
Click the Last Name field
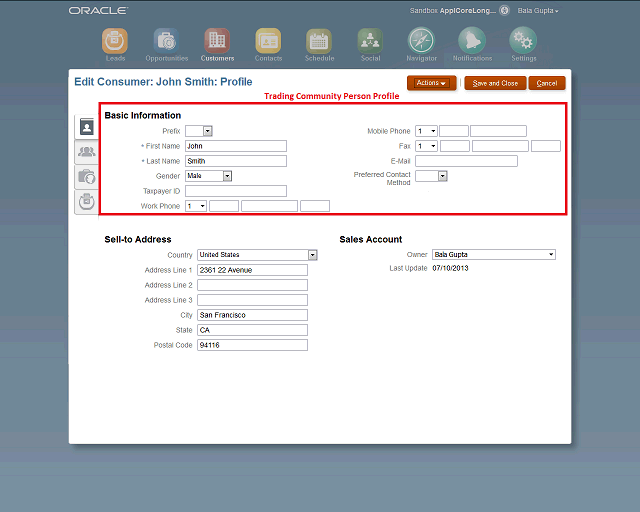point(236,161)
